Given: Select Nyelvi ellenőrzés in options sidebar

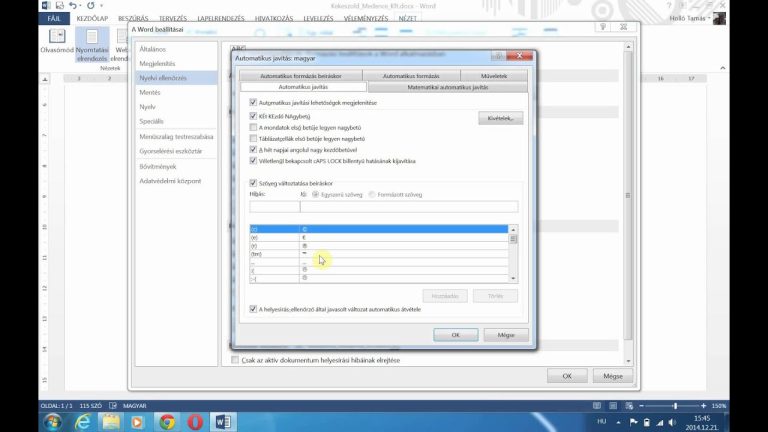Looking at the screenshot, I should (176, 78).
